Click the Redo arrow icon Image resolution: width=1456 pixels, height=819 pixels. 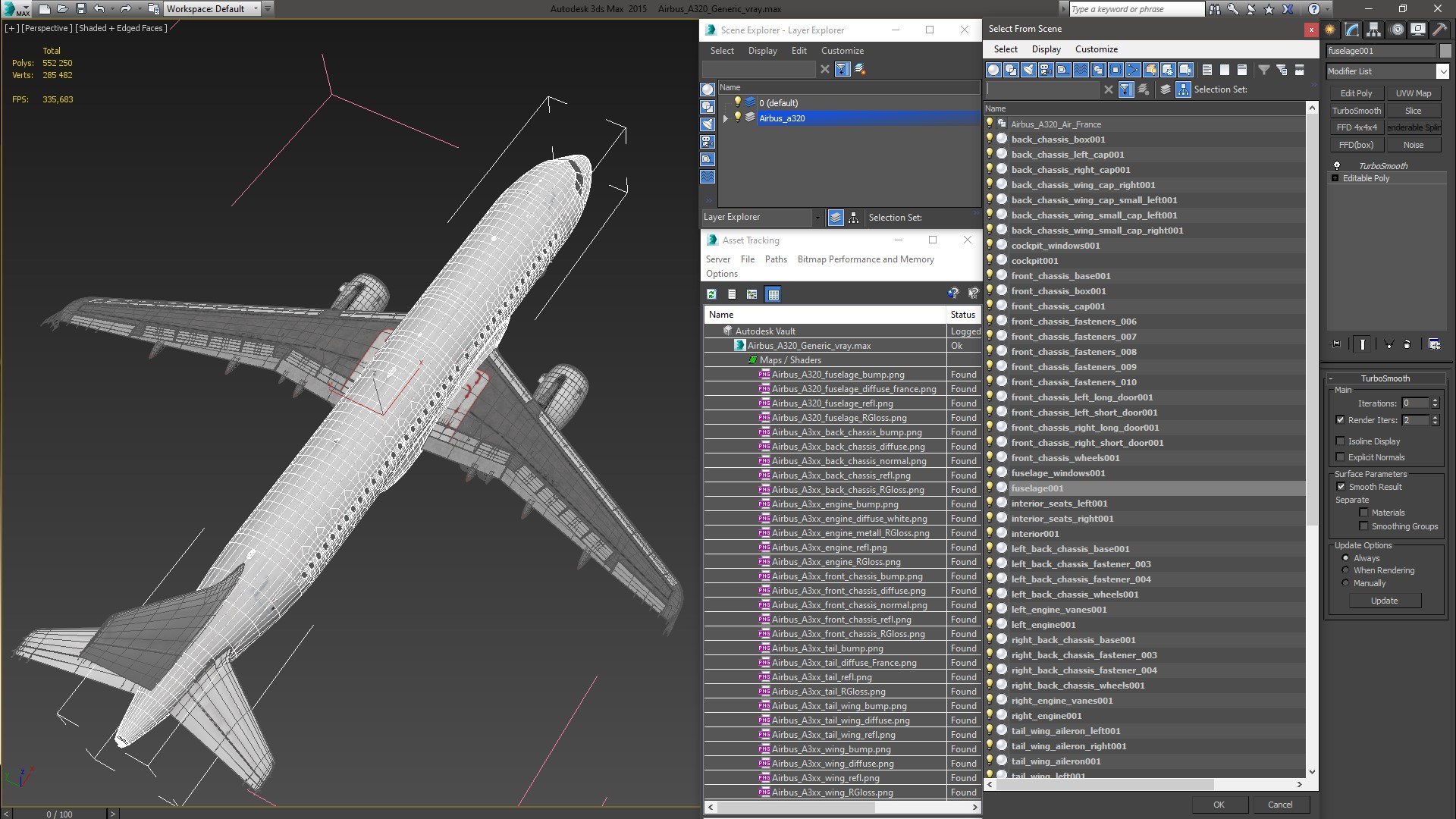(x=126, y=9)
